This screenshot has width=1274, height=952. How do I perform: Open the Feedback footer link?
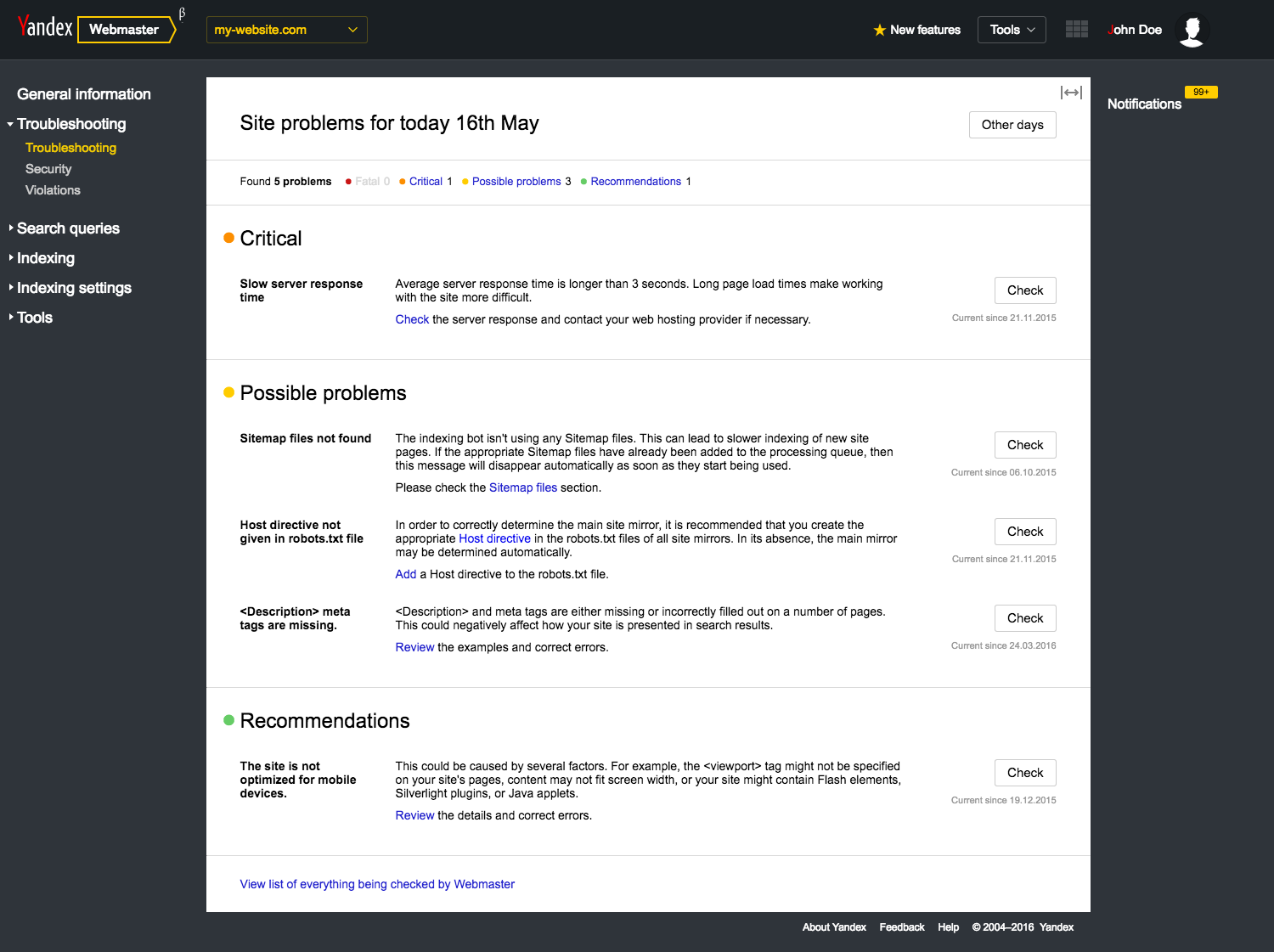tap(902, 927)
